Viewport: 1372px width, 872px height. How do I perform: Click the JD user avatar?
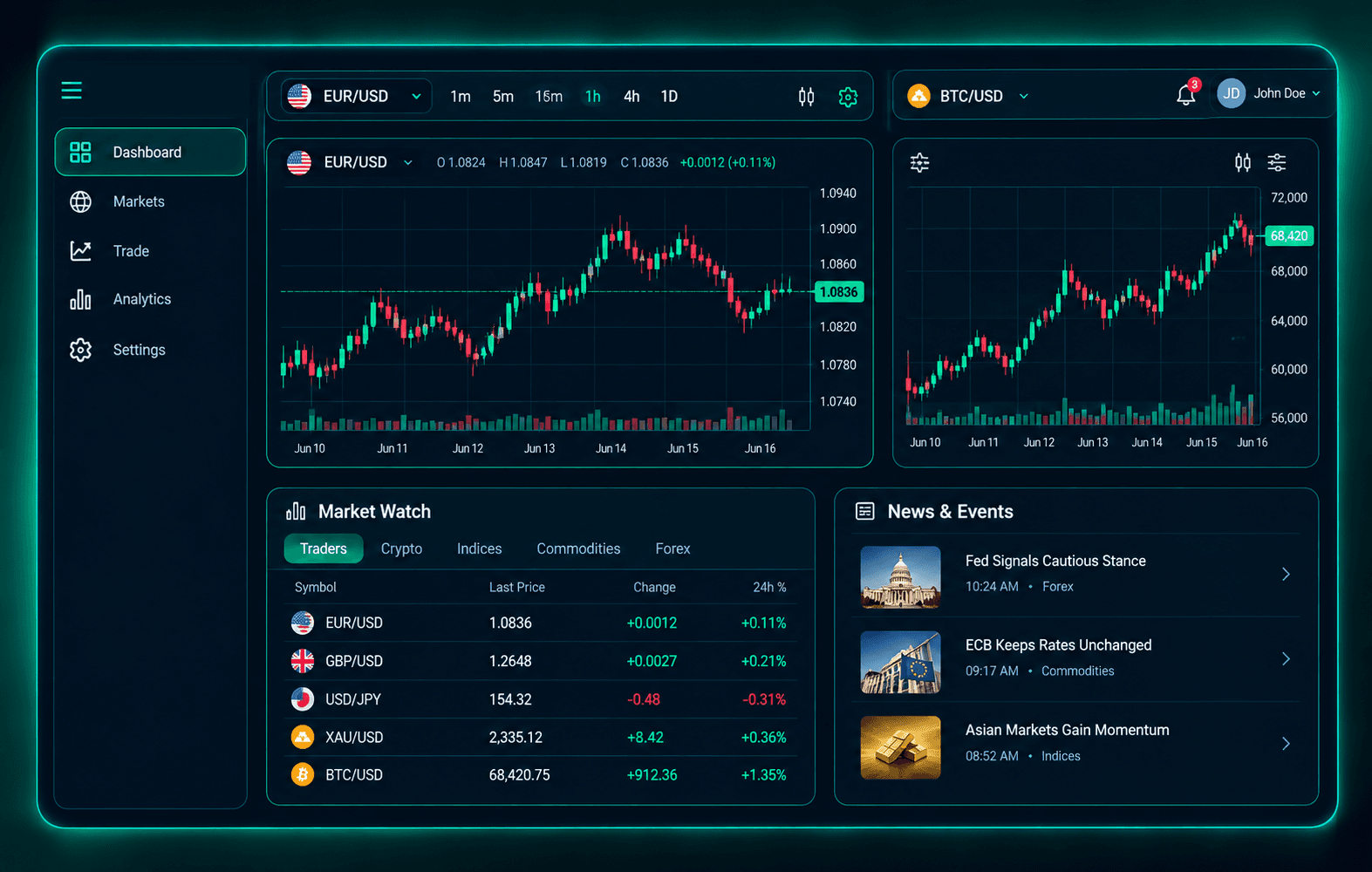[x=1232, y=94]
